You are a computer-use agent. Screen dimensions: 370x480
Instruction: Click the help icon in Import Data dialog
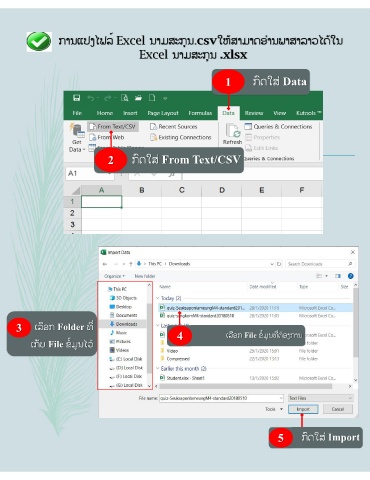coord(350,276)
